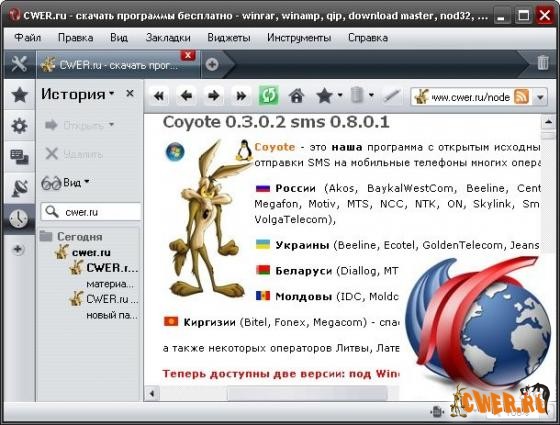Click the Открыть open button
560x425 pixels.
(74, 125)
